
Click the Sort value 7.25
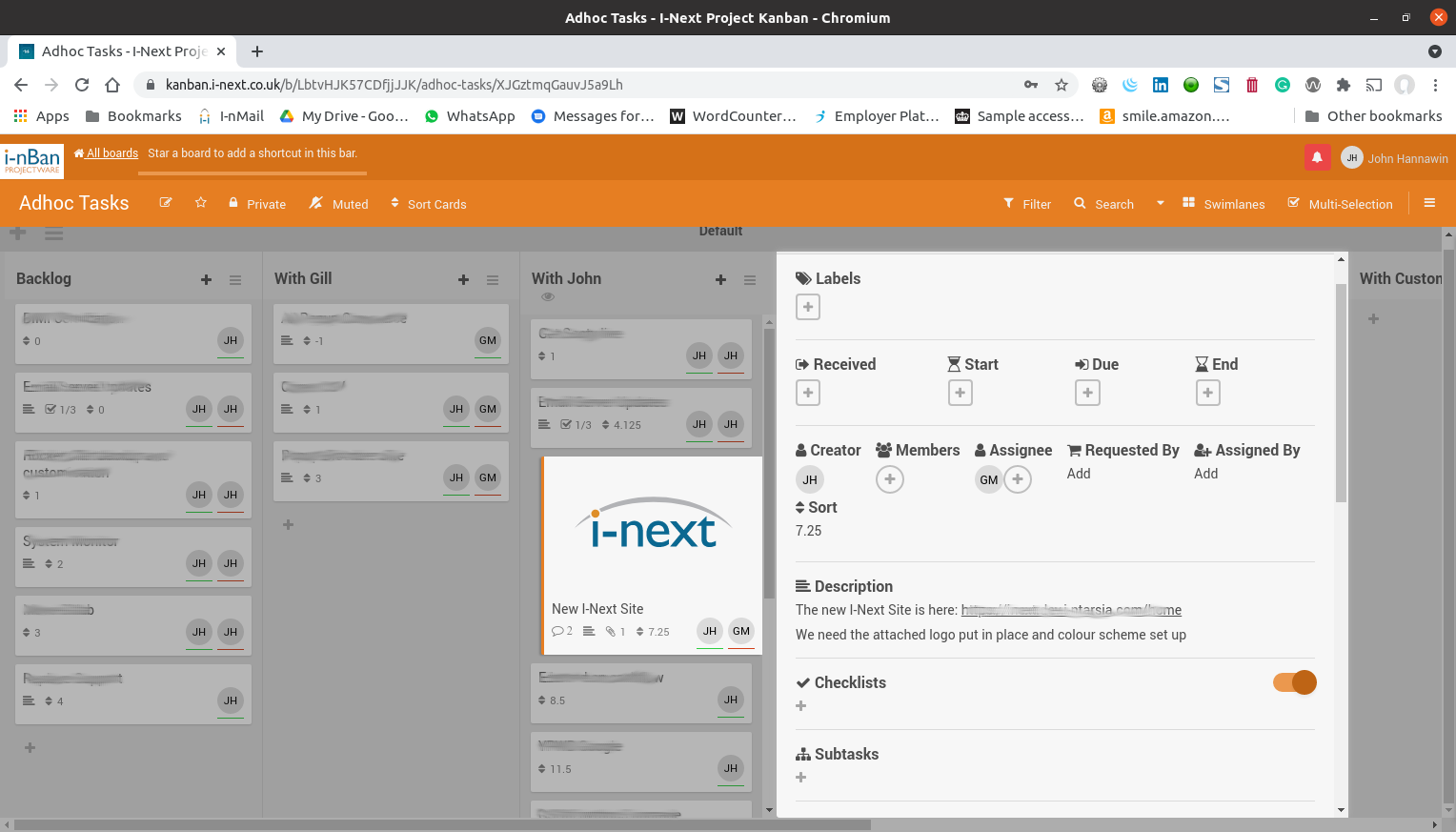pos(808,531)
